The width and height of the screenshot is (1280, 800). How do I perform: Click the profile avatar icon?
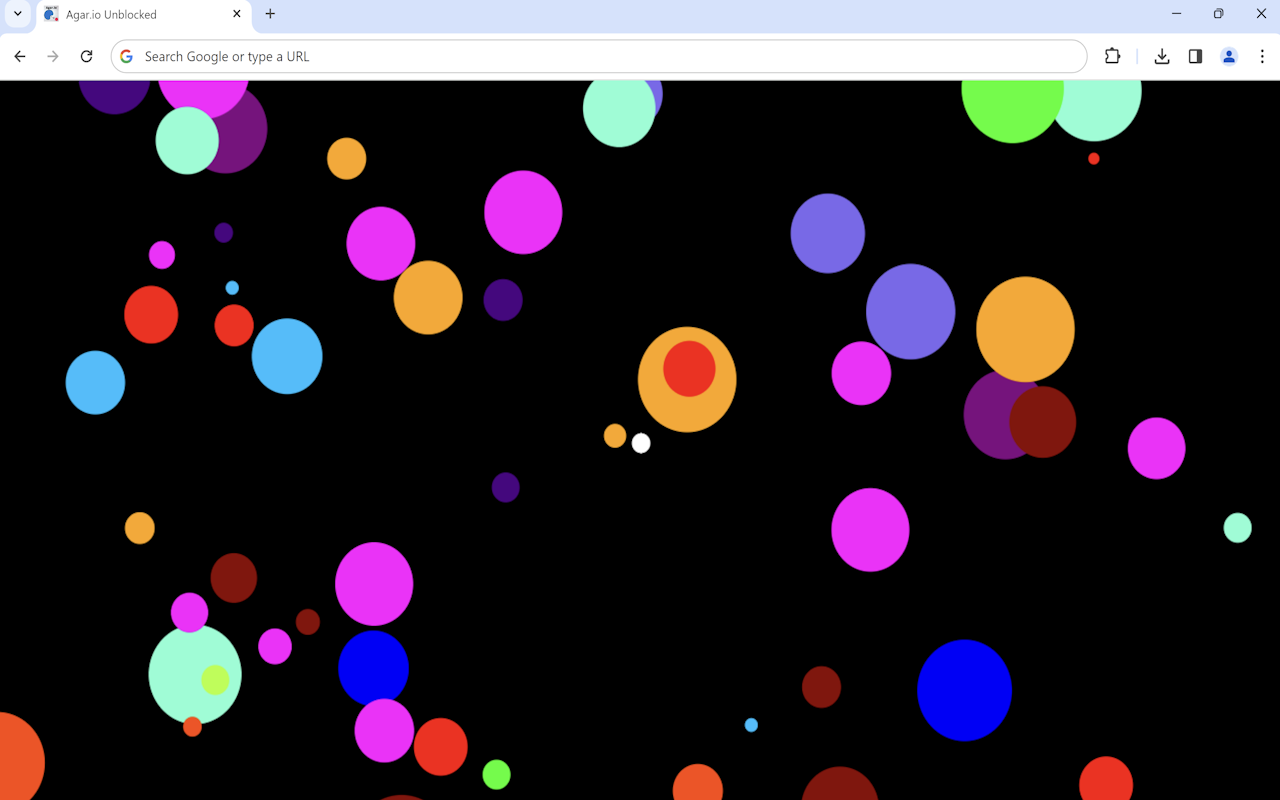(1228, 56)
